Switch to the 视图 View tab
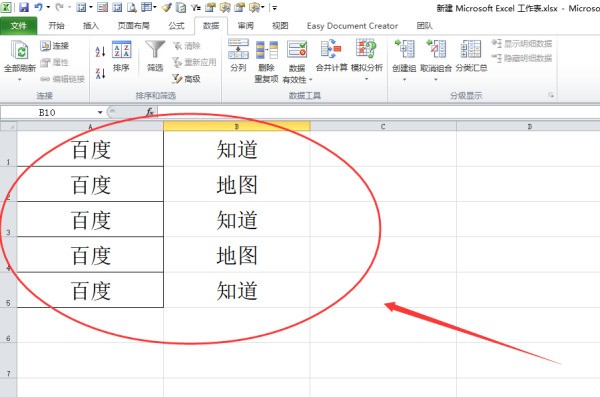600x397 pixels. [x=280, y=26]
